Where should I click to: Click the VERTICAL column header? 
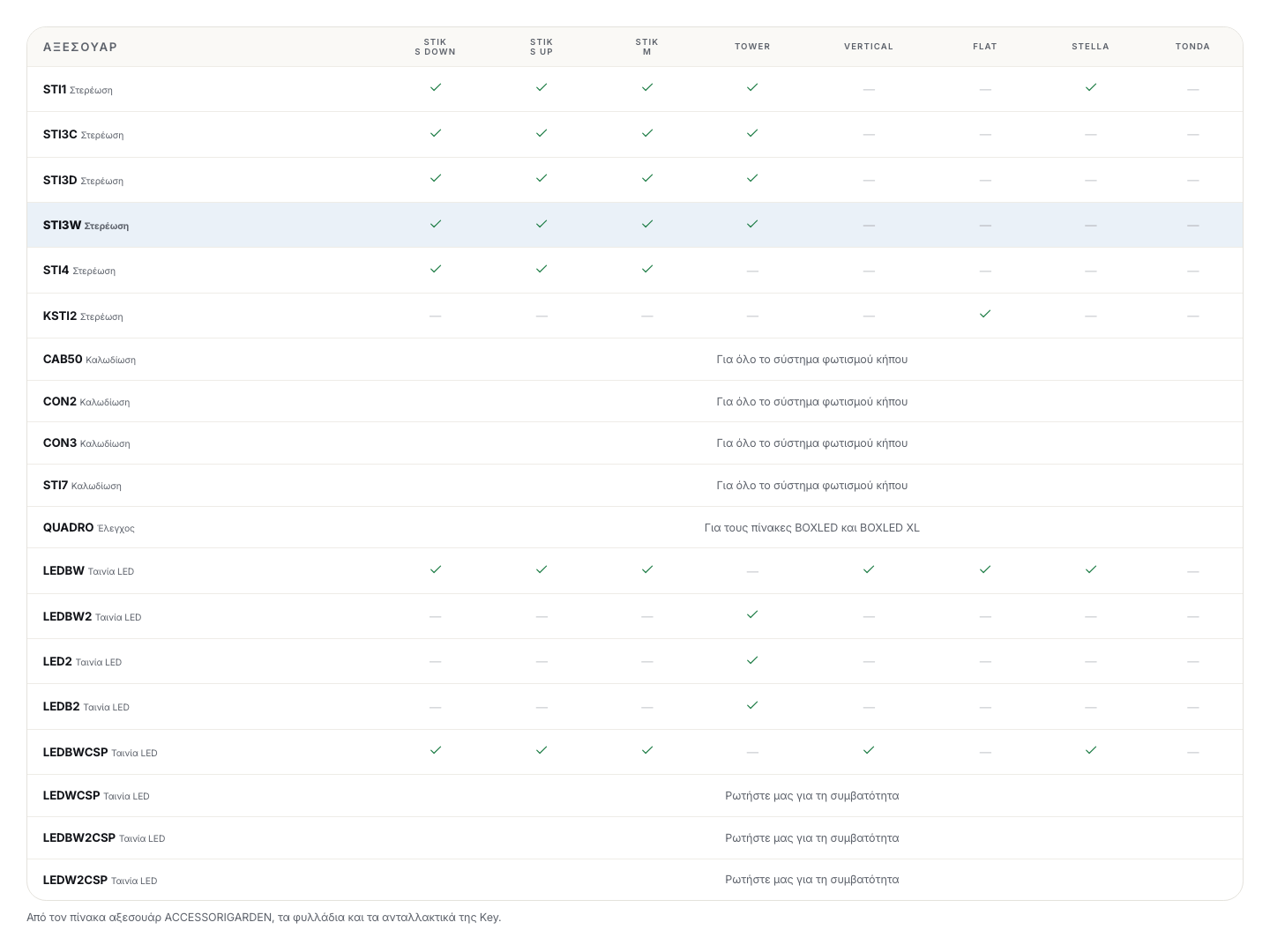[x=869, y=47]
